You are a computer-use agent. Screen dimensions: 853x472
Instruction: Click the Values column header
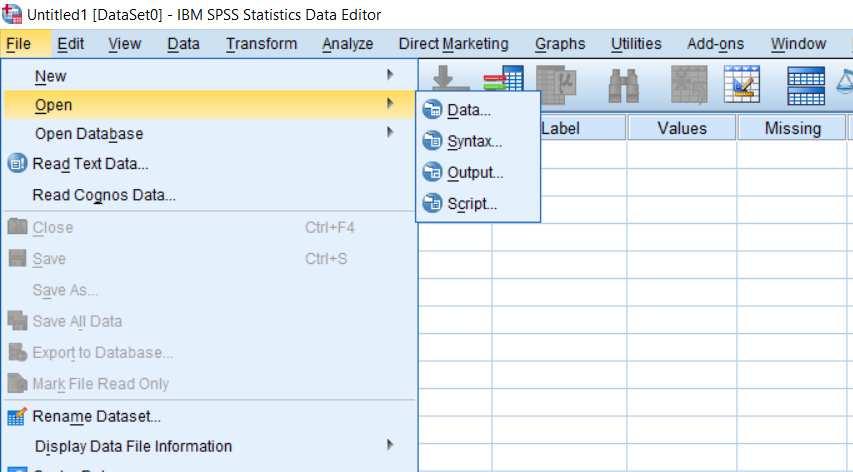pos(682,128)
